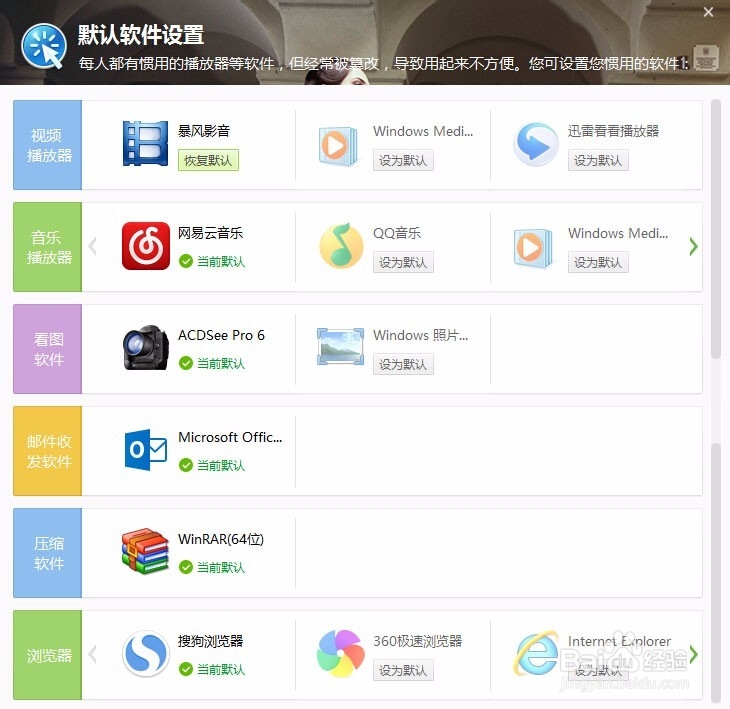Click the ACDSee Pro 6 camera icon
This screenshot has height=709, width=730.
point(146,348)
